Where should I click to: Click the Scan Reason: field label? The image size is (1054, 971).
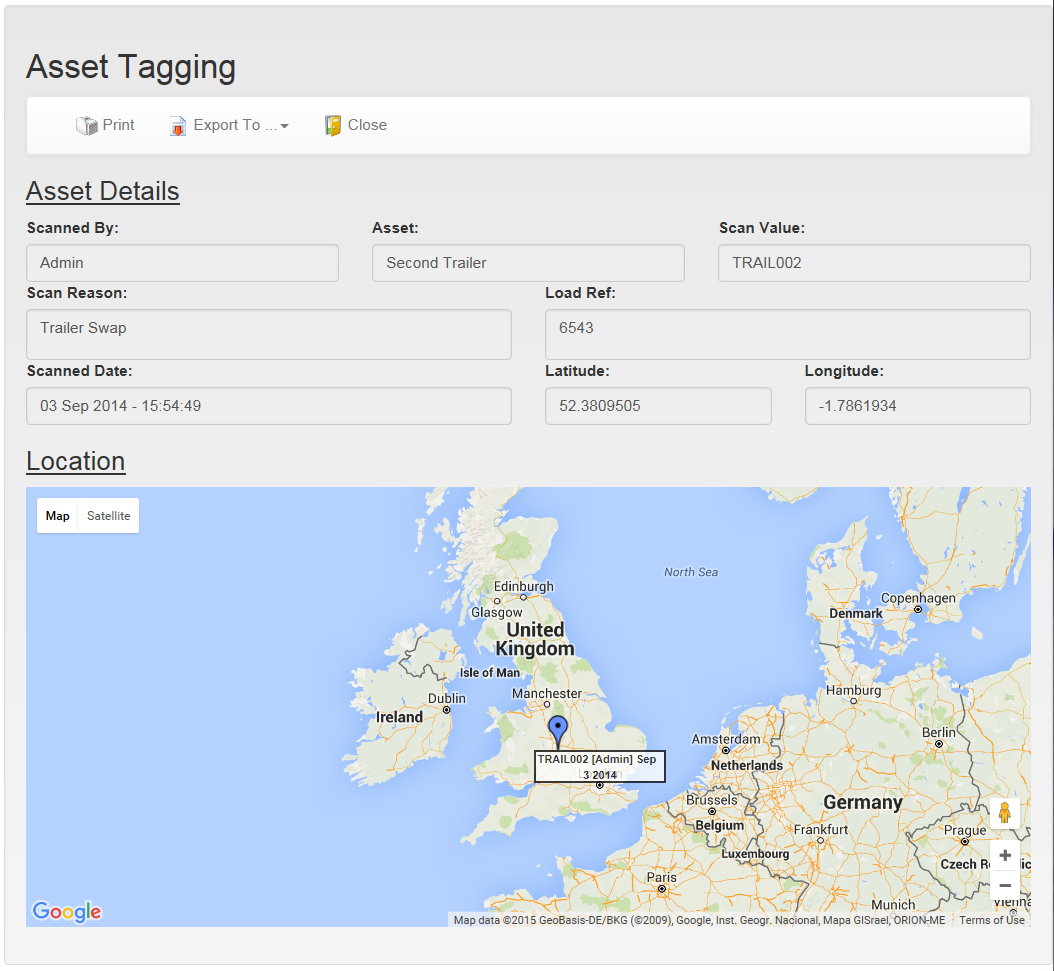pyautogui.click(x=77, y=293)
